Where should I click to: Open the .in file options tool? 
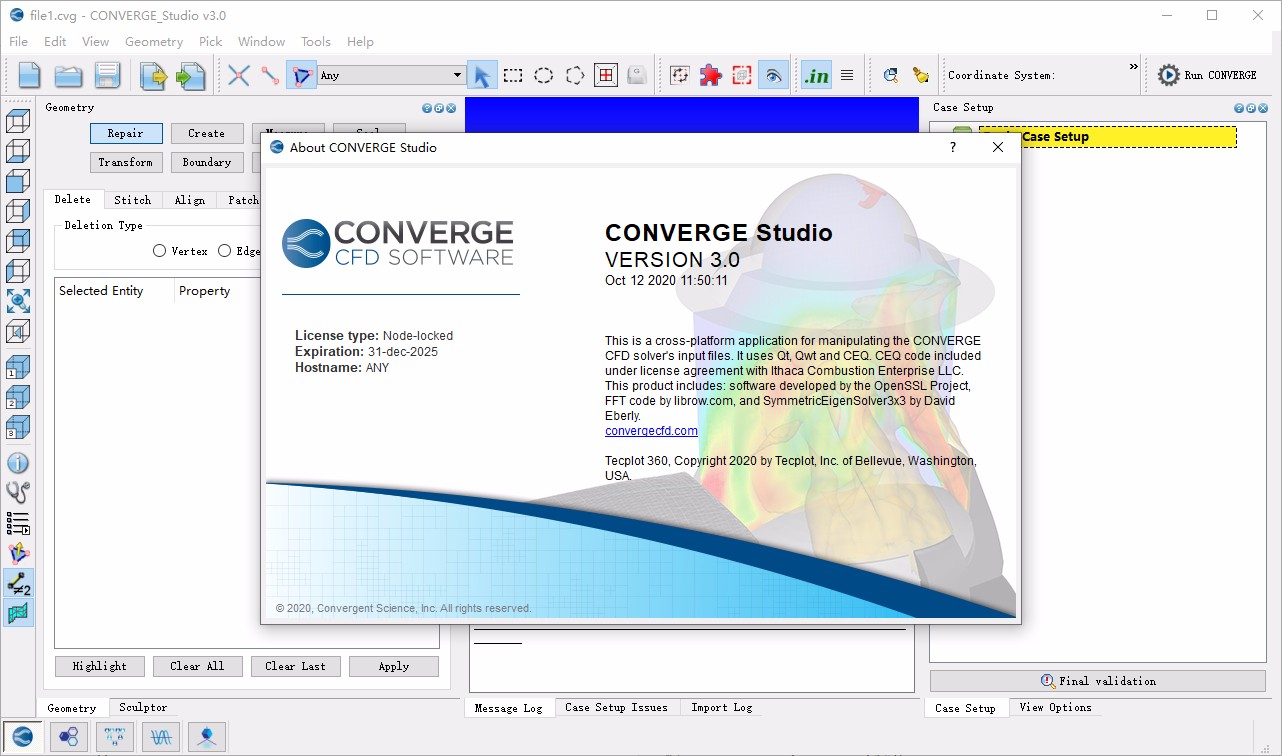click(816, 75)
